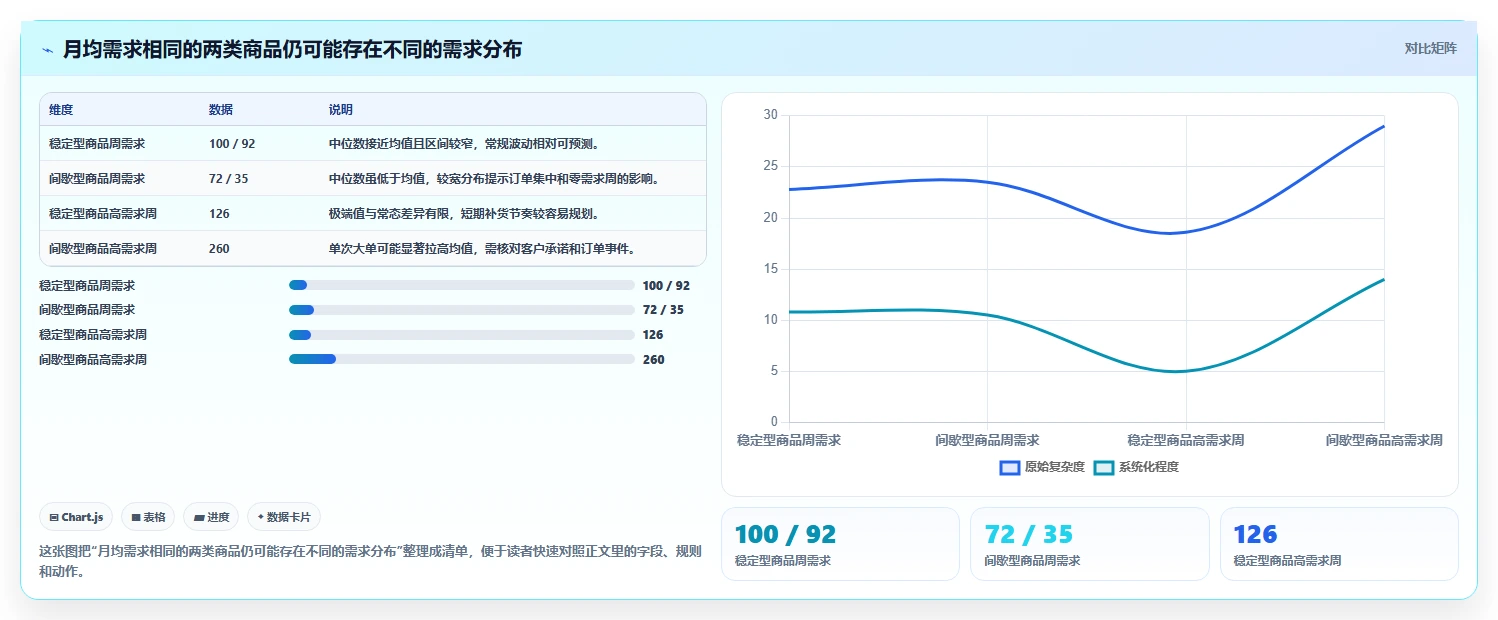Select the Chart.js tag chip
Viewport: 1498px width, 620px height.
pos(77,517)
